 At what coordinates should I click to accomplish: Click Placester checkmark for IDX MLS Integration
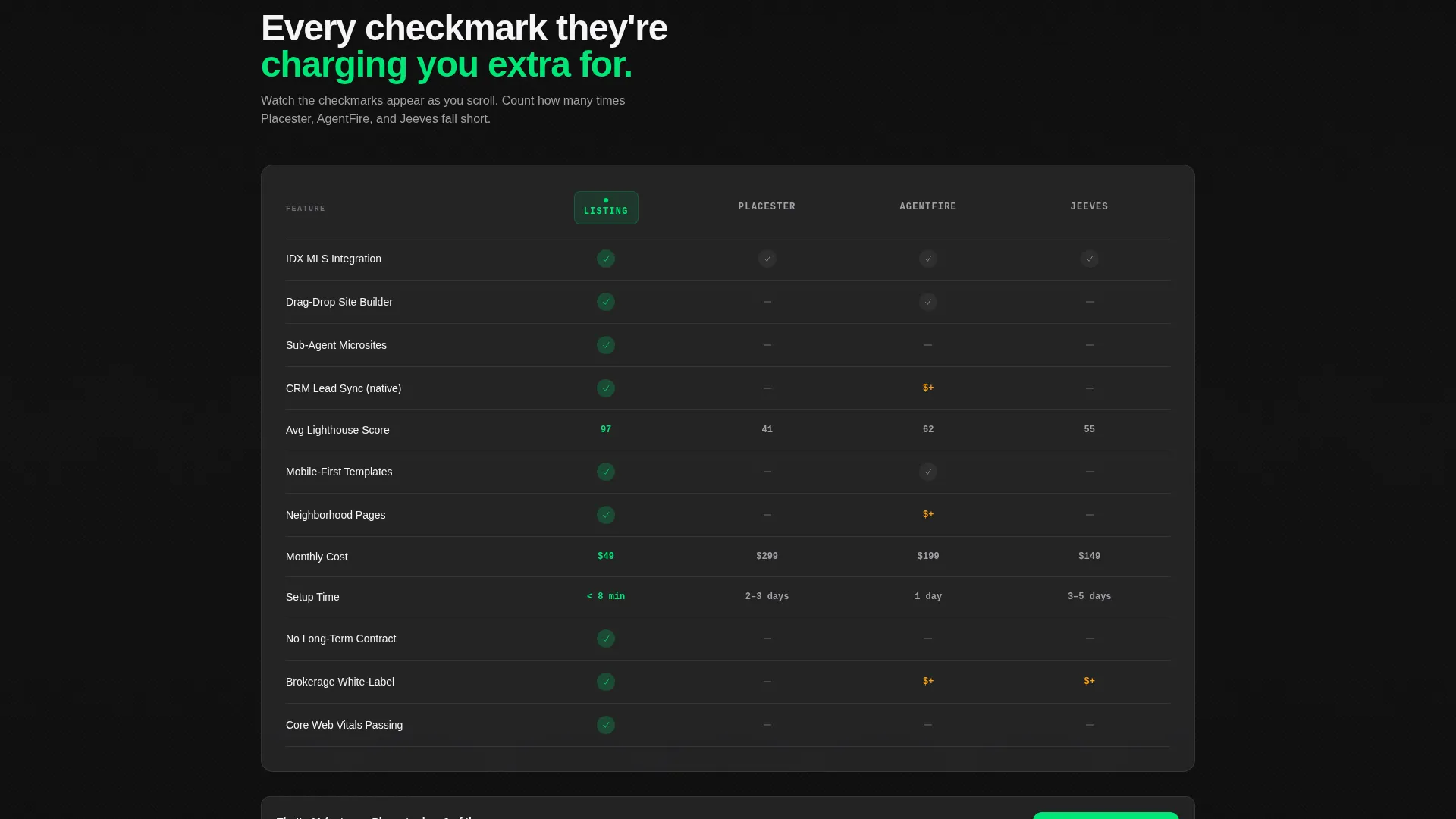767,259
